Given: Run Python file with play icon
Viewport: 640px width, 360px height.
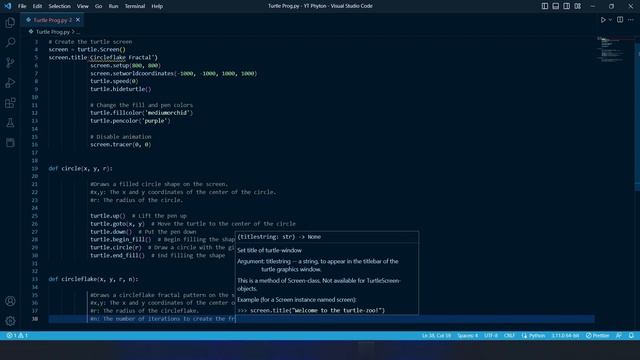Looking at the screenshot, I should [603, 20].
